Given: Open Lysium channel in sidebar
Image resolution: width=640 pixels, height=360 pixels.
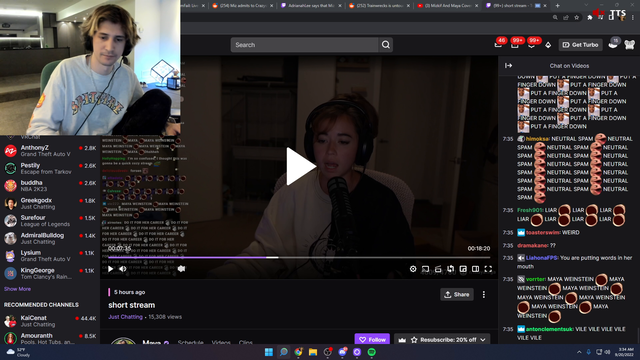Looking at the screenshot, I should click(50, 256).
